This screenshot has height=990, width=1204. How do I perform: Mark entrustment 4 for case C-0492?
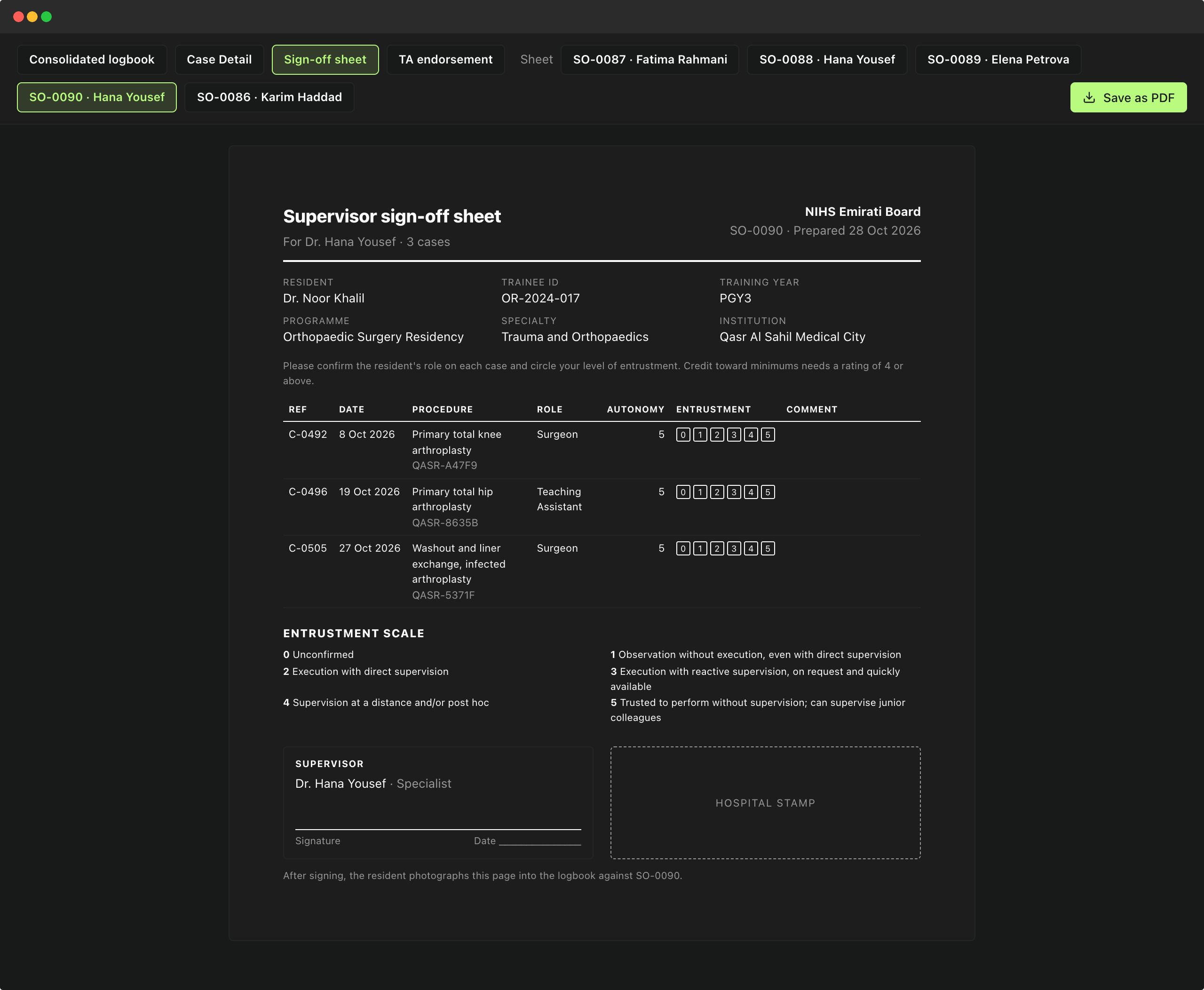751,435
